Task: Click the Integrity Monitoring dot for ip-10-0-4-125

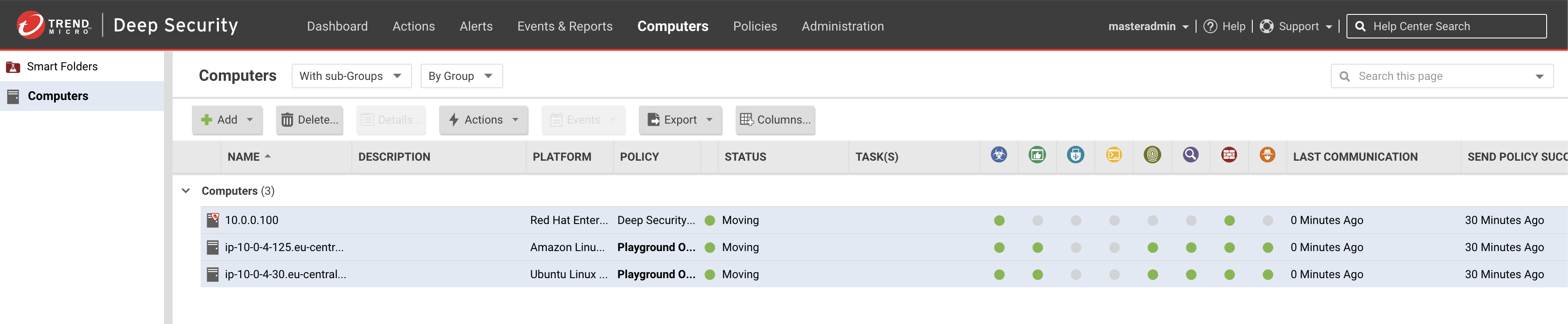Action: coord(1152,247)
